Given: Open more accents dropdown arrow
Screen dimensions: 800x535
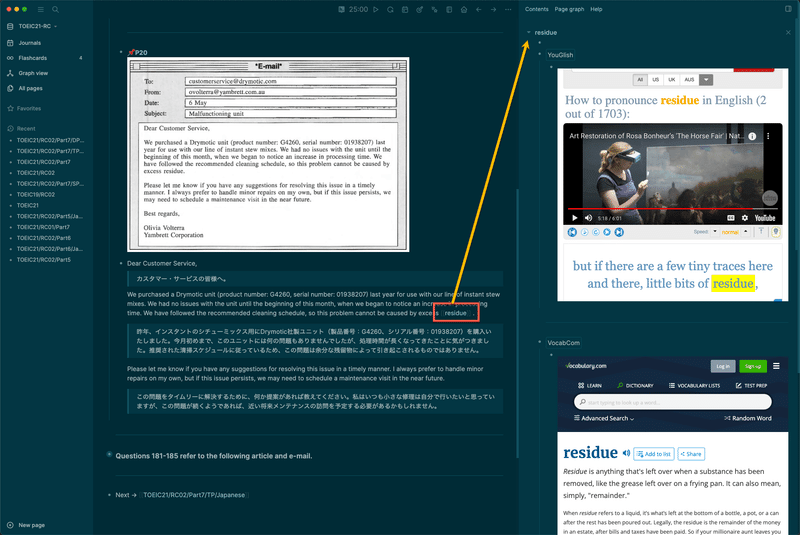Looking at the screenshot, I should coord(706,80).
